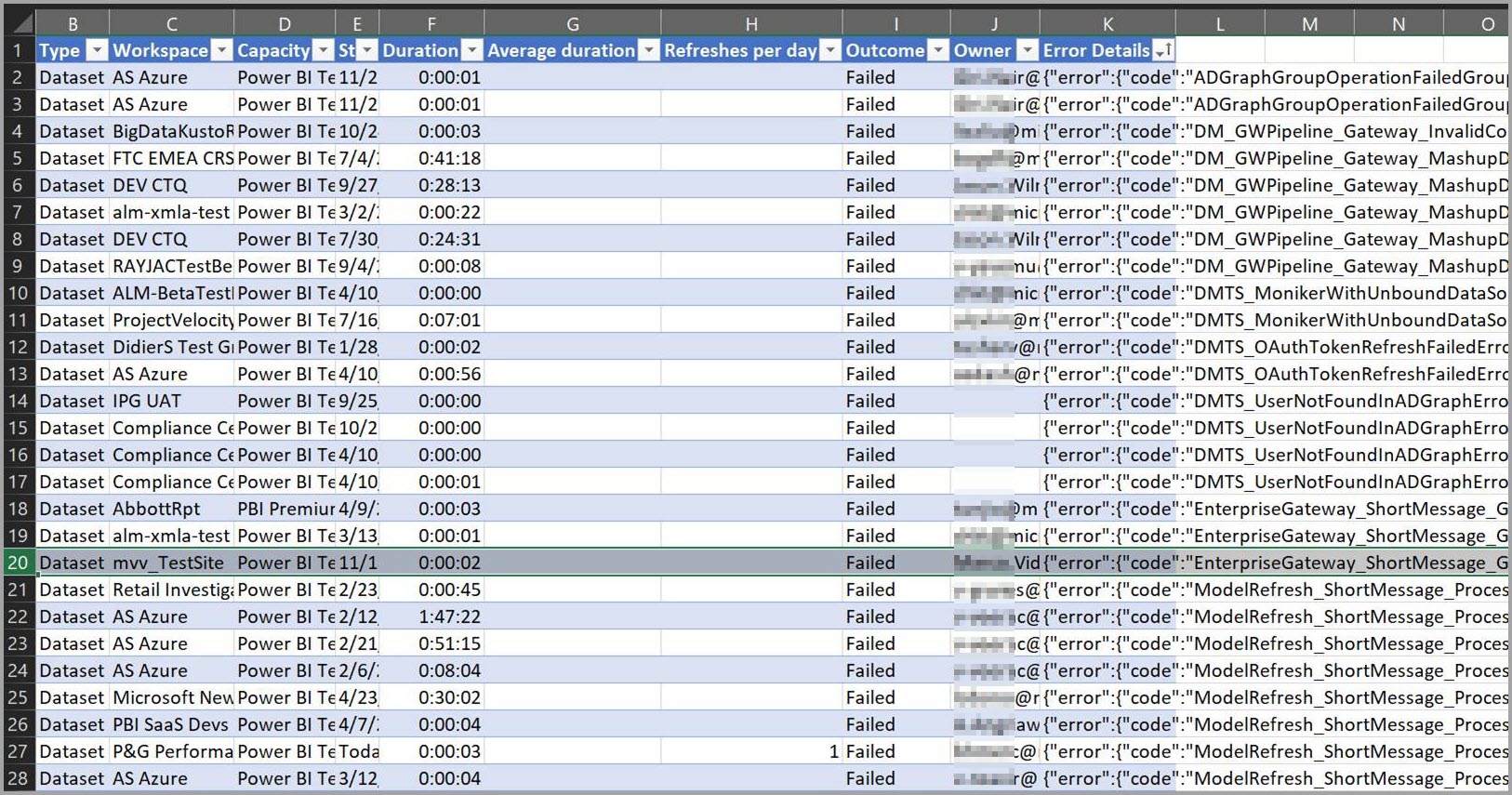Open the Duration column filter dropdown
The image size is (1512, 795).
coord(472,50)
